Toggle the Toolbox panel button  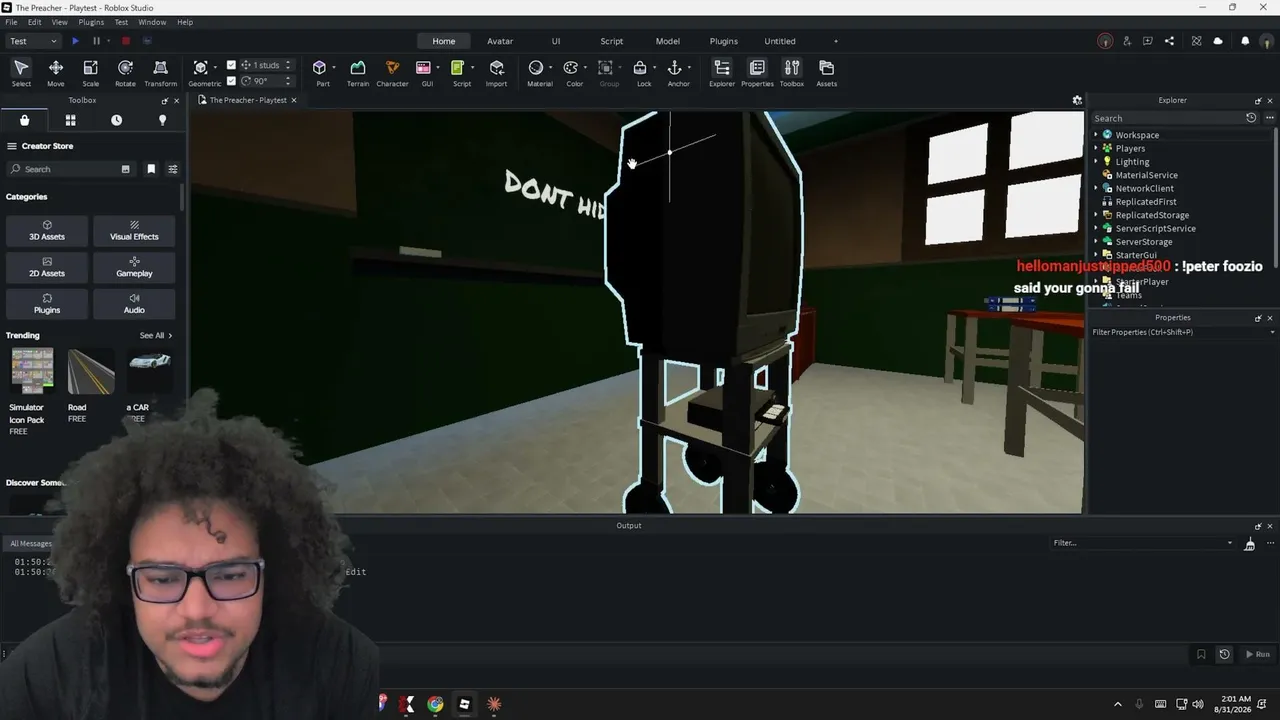click(791, 73)
